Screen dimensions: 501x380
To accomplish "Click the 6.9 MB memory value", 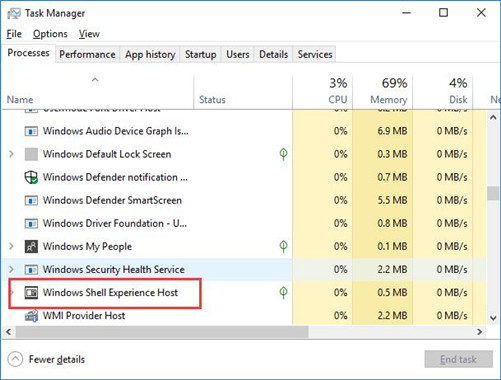I will (392, 131).
